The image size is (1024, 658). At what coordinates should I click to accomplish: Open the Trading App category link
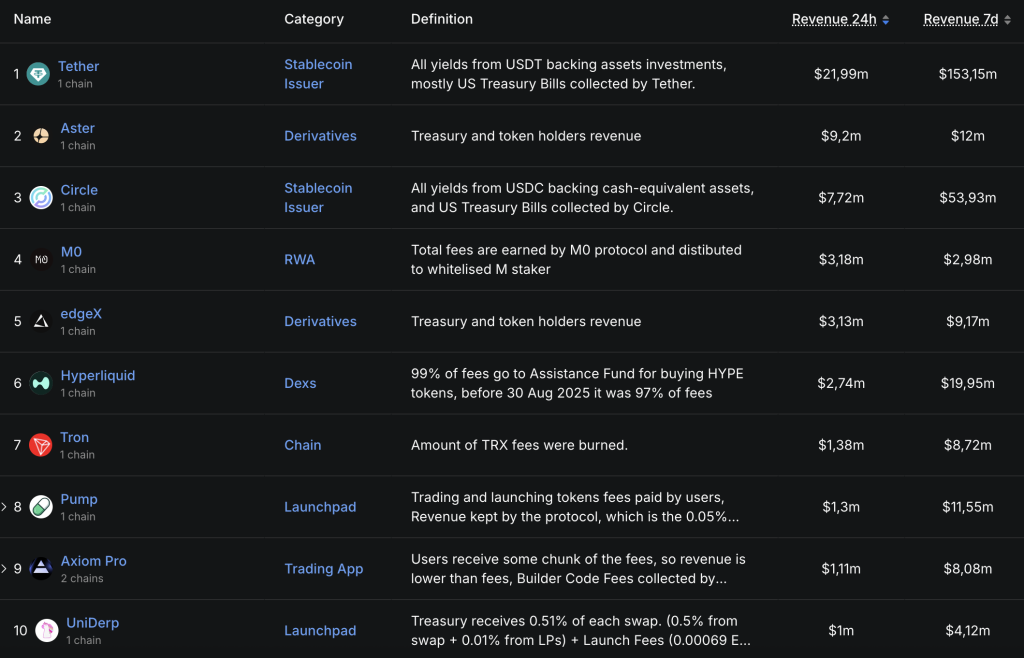323,569
